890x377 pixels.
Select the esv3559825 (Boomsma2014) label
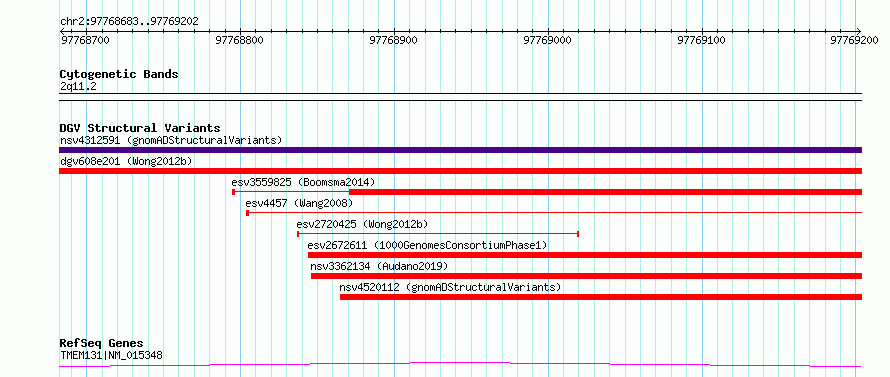(303, 182)
